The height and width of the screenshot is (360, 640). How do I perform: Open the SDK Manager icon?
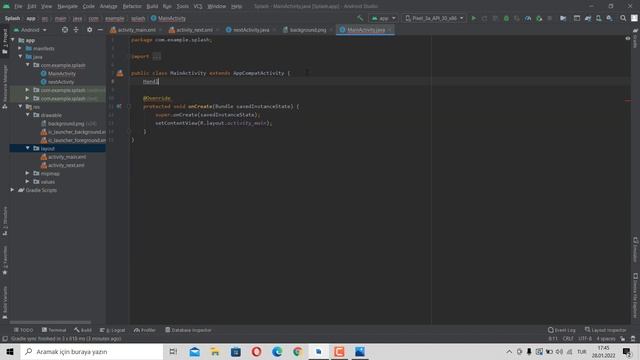point(609,18)
